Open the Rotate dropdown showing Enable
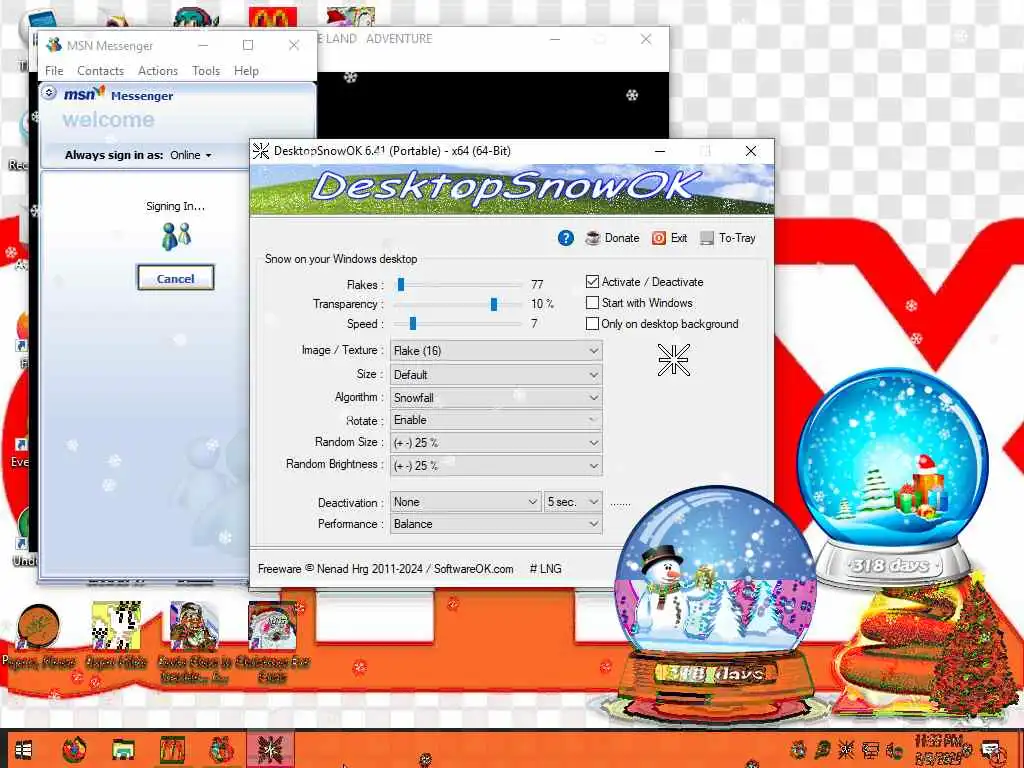This screenshot has width=1024, height=768. click(496, 420)
